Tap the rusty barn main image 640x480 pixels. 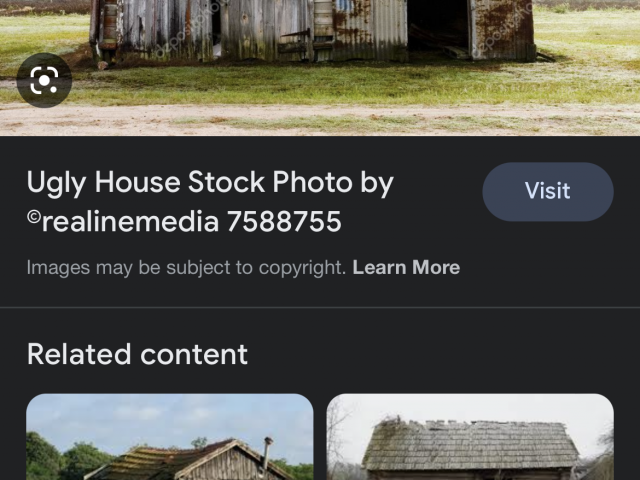point(320,67)
